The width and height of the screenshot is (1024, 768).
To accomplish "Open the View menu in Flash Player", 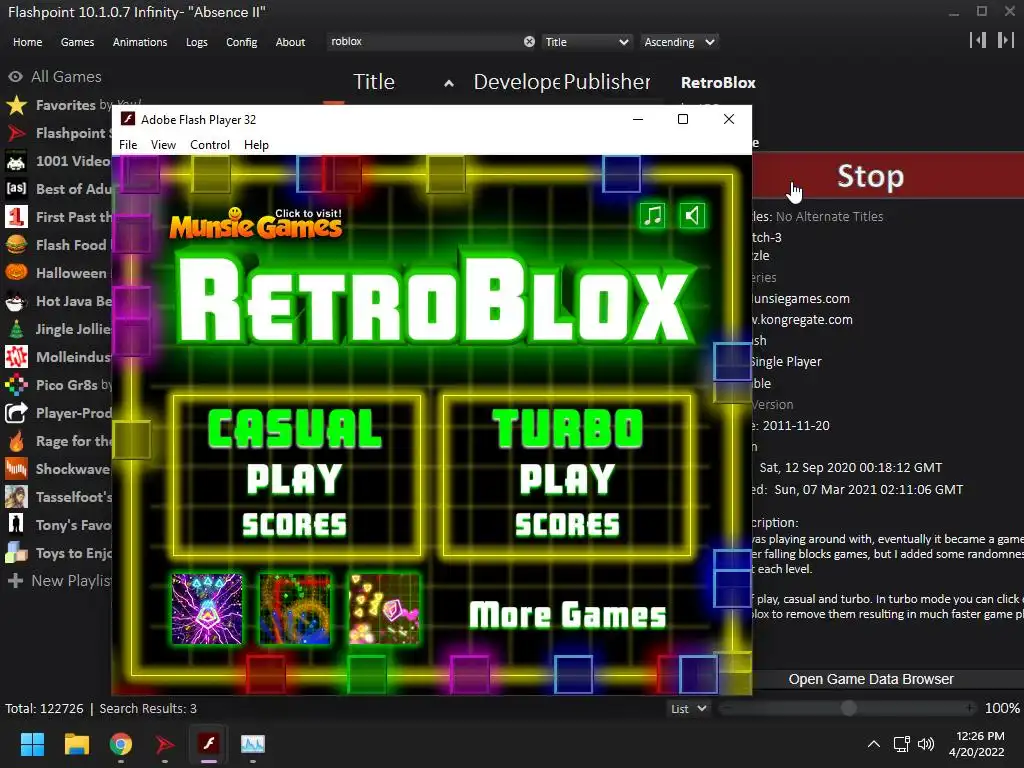I will (163, 145).
